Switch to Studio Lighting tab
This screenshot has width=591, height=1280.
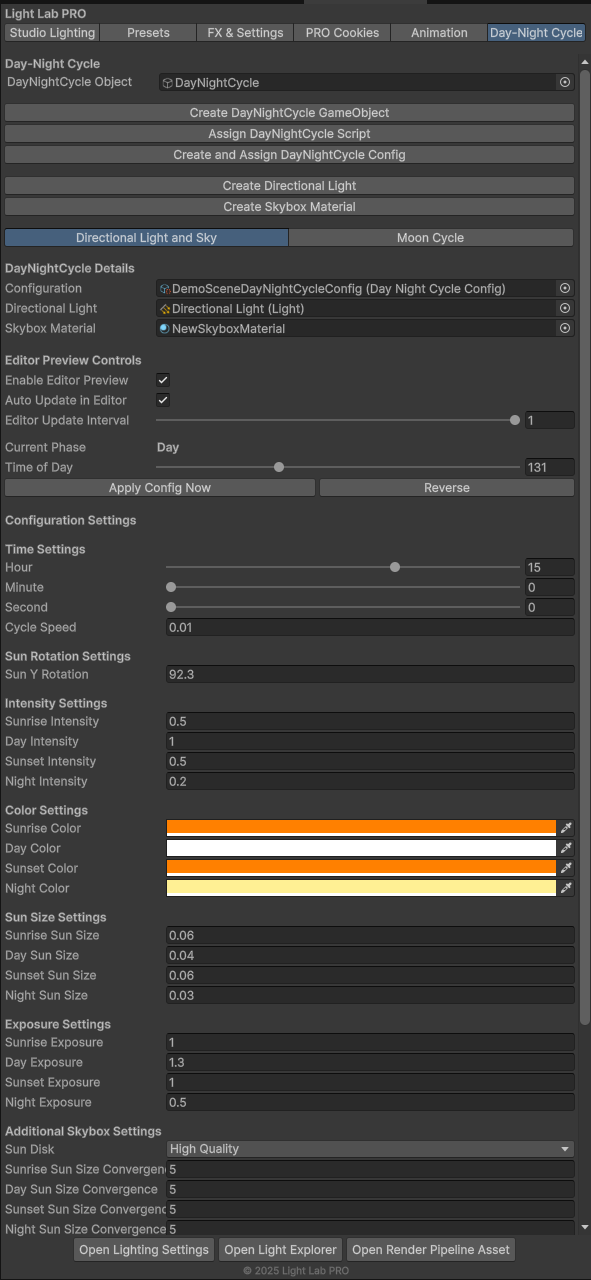[52, 33]
